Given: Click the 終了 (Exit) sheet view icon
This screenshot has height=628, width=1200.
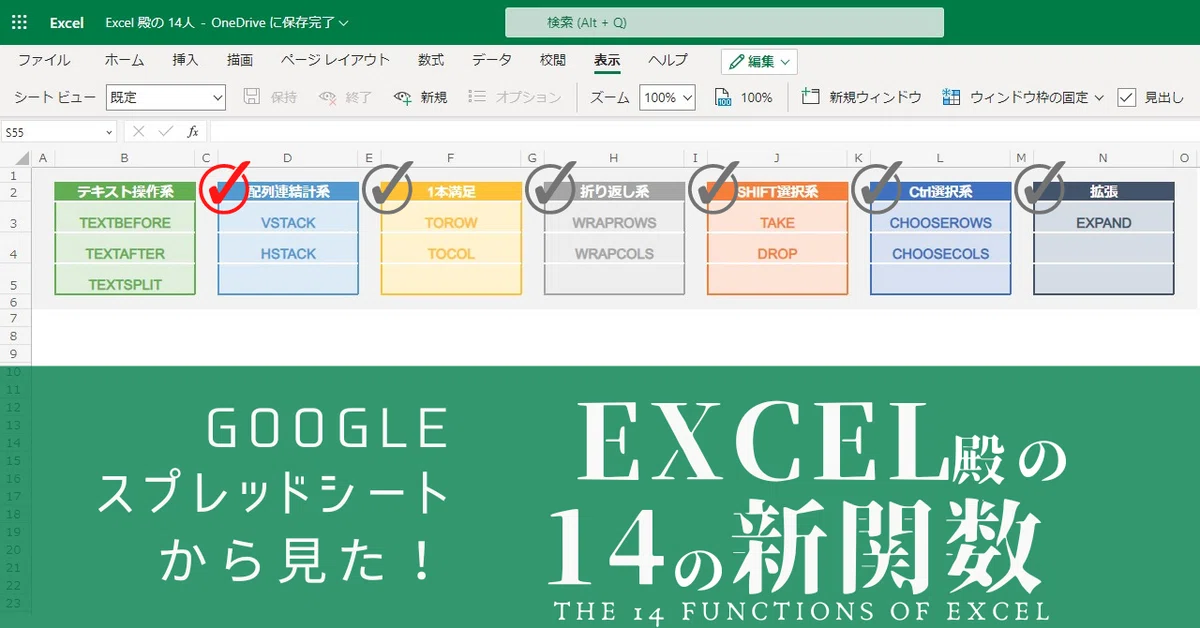Looking at the screenshot, I should (x=327, y=97).
